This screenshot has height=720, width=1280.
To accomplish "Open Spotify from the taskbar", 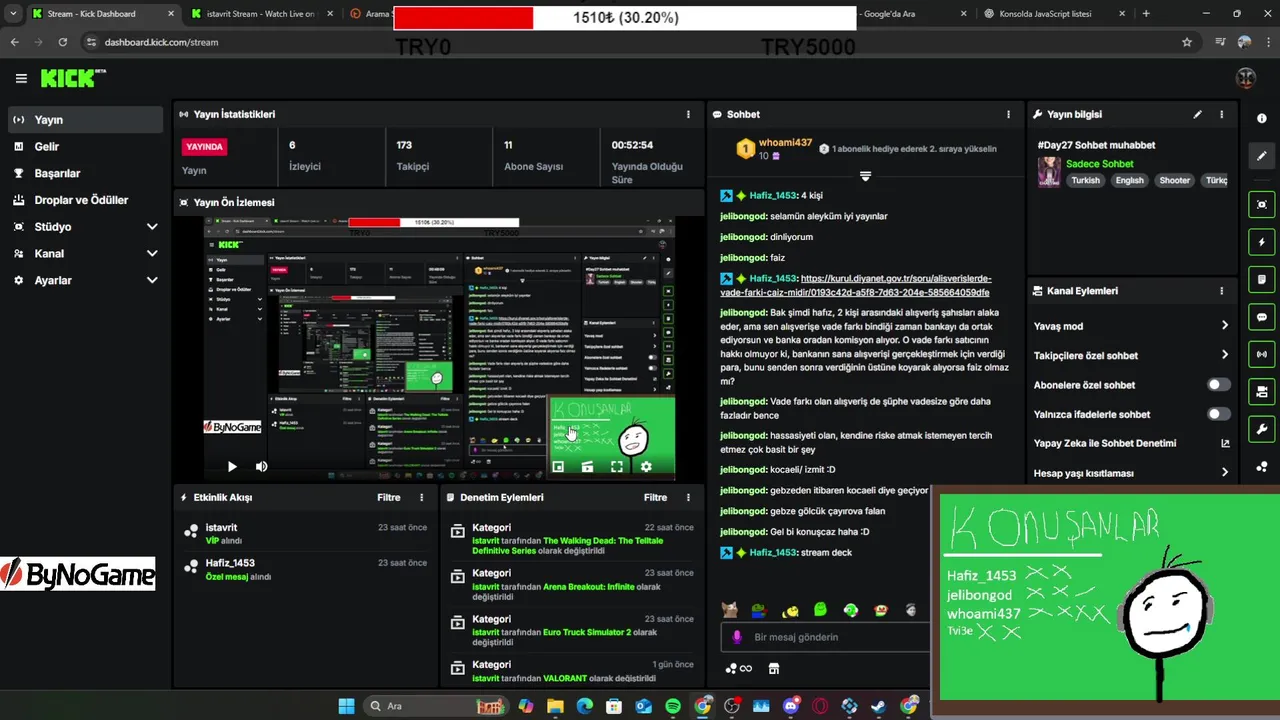I will pos(673,706).
